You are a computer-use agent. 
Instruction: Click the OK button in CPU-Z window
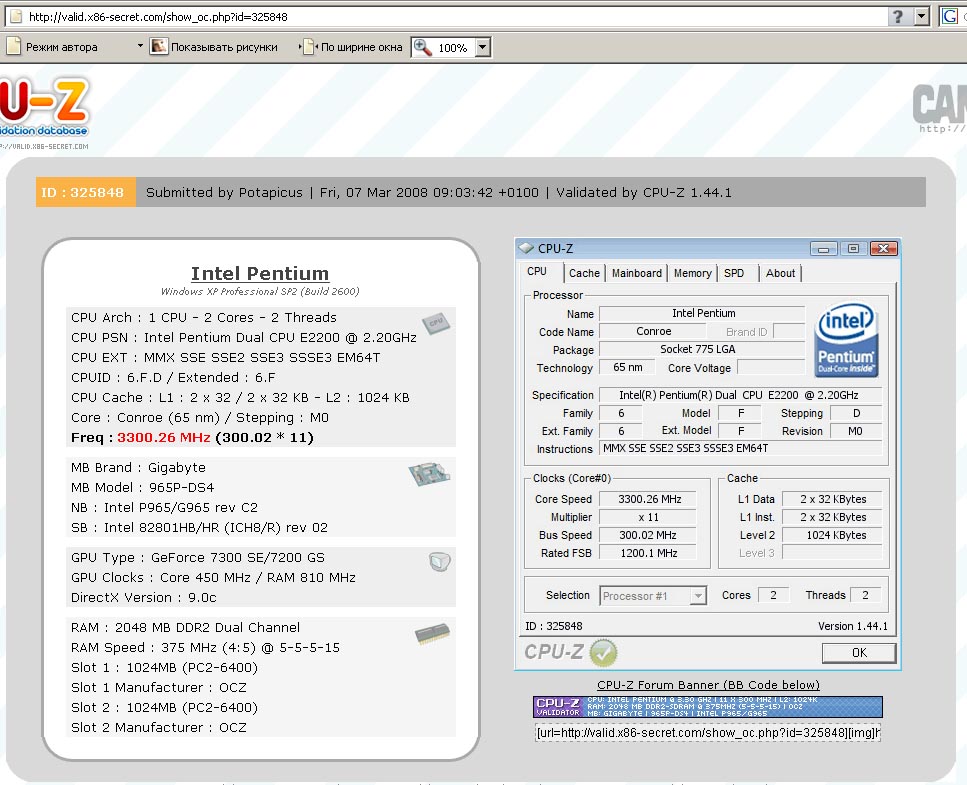(858, 652)
